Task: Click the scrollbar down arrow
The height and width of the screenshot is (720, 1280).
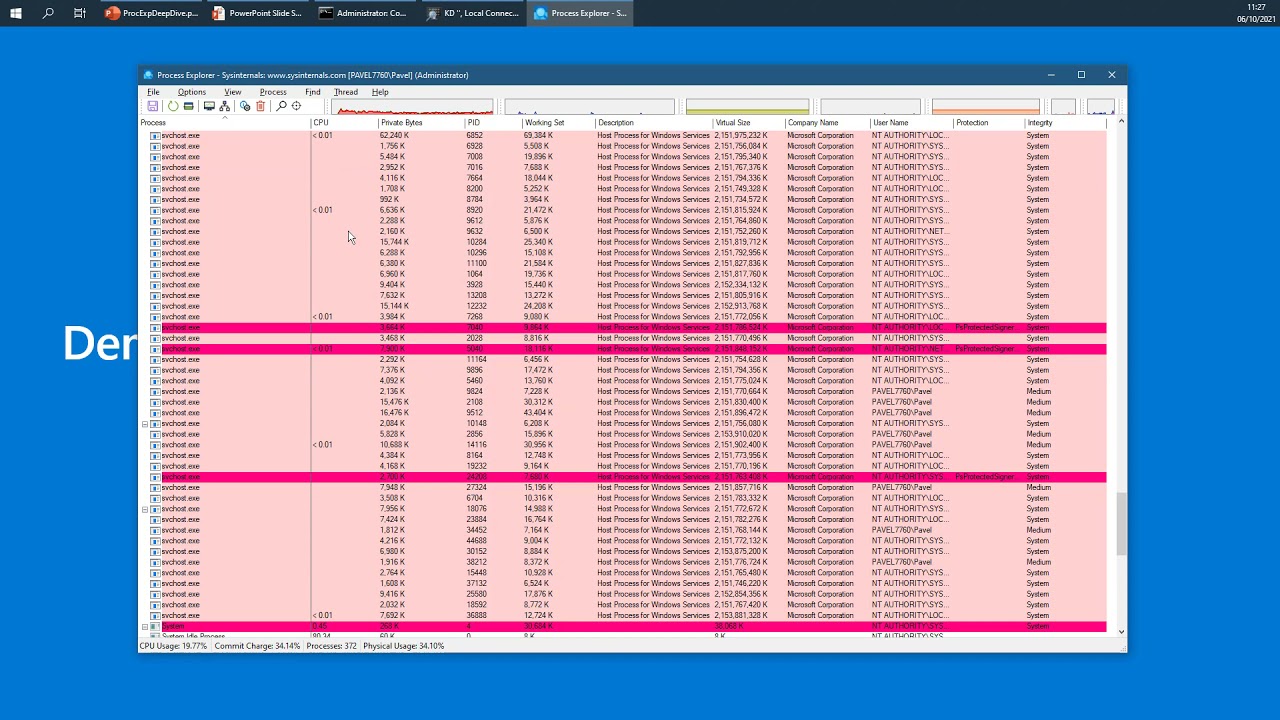Action: [1121, 632]
